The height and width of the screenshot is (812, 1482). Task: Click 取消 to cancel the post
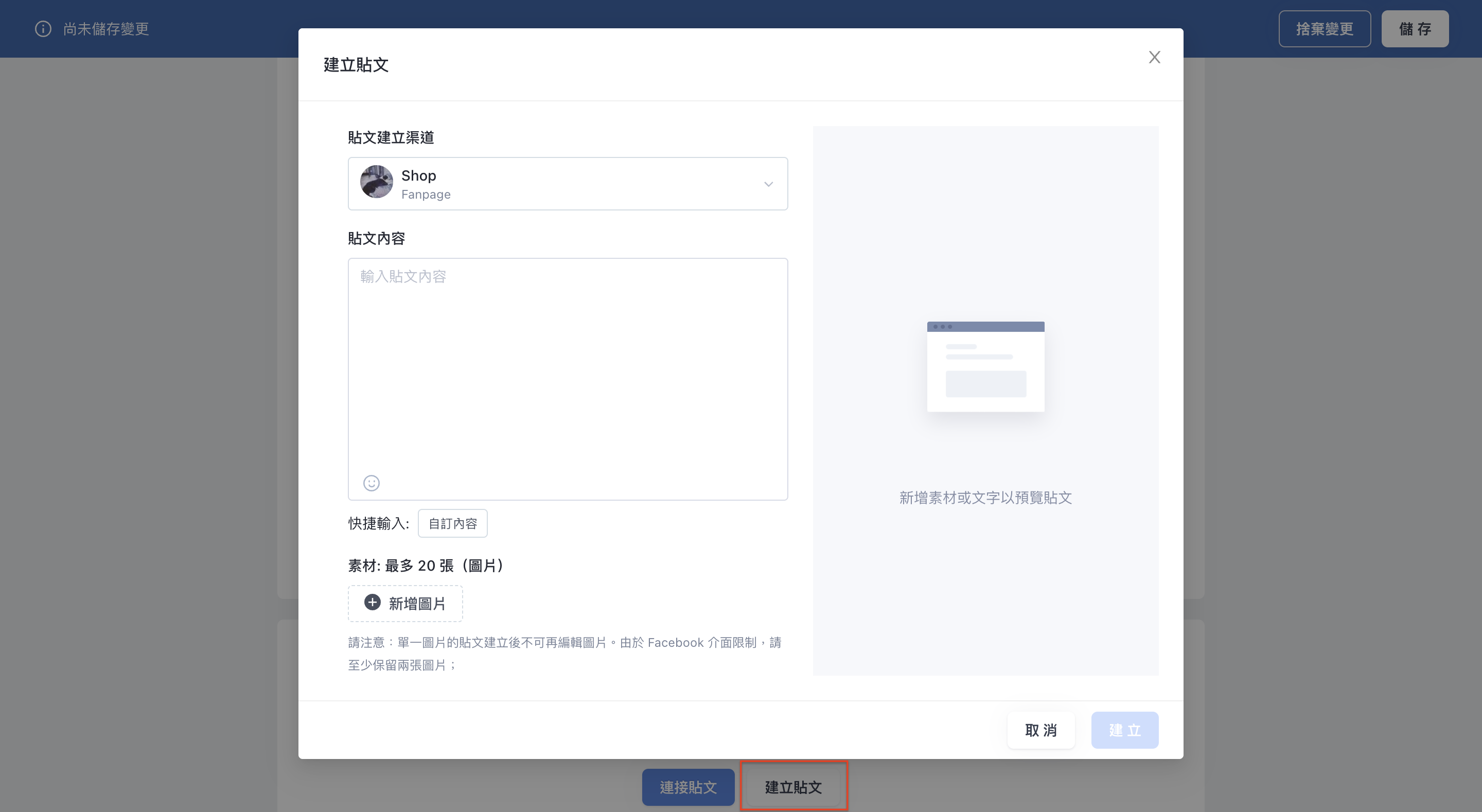point(1040,730)
